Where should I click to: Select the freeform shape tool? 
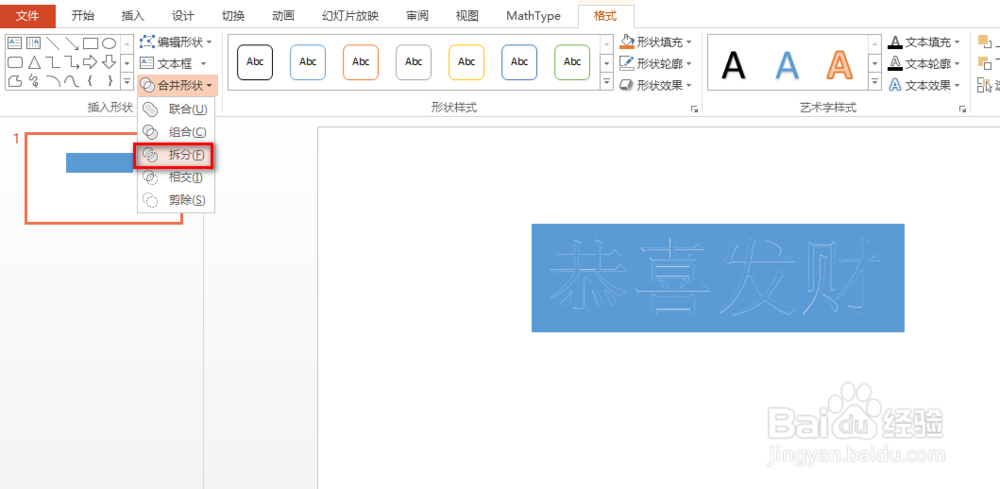14,80
